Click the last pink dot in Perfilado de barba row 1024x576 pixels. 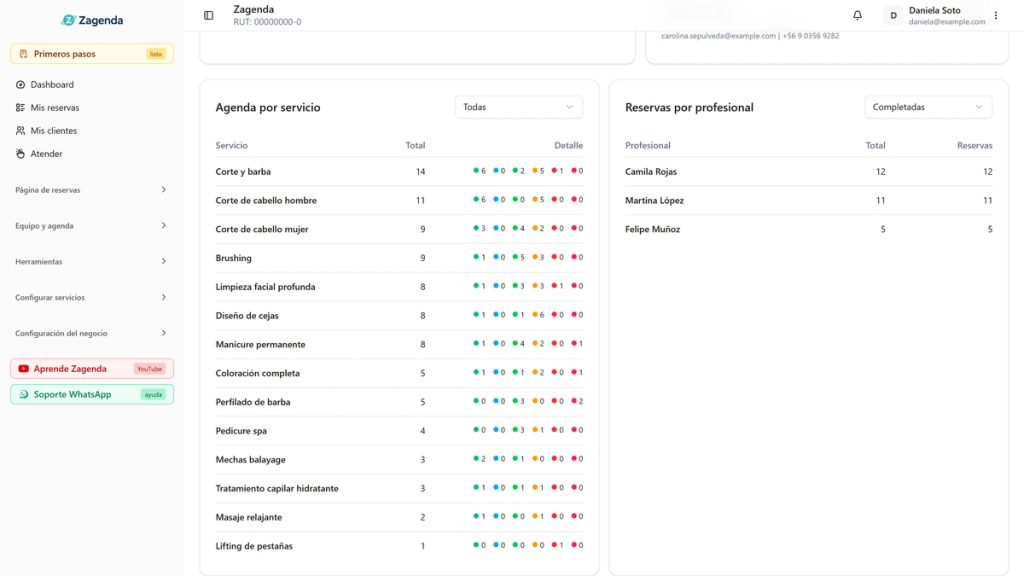(x=574, y=400)
